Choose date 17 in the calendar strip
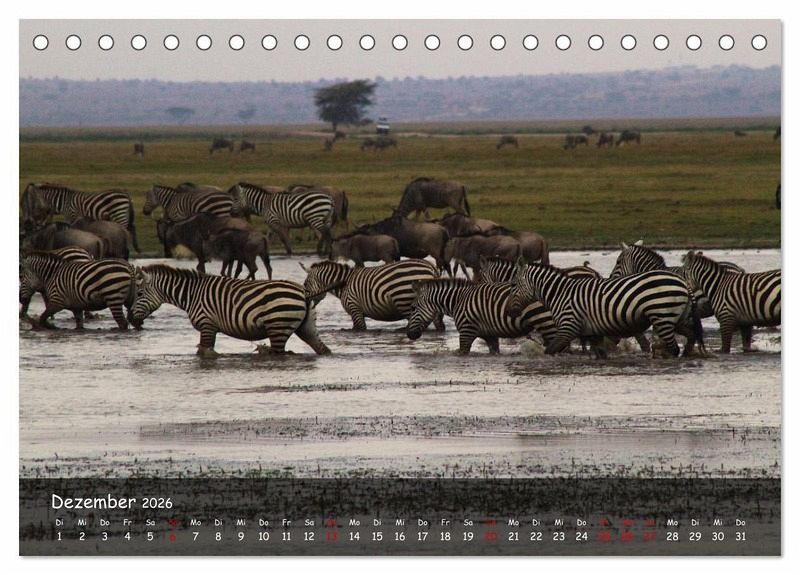This screenshot has height=575, width=800. click(x=422, y=536)
